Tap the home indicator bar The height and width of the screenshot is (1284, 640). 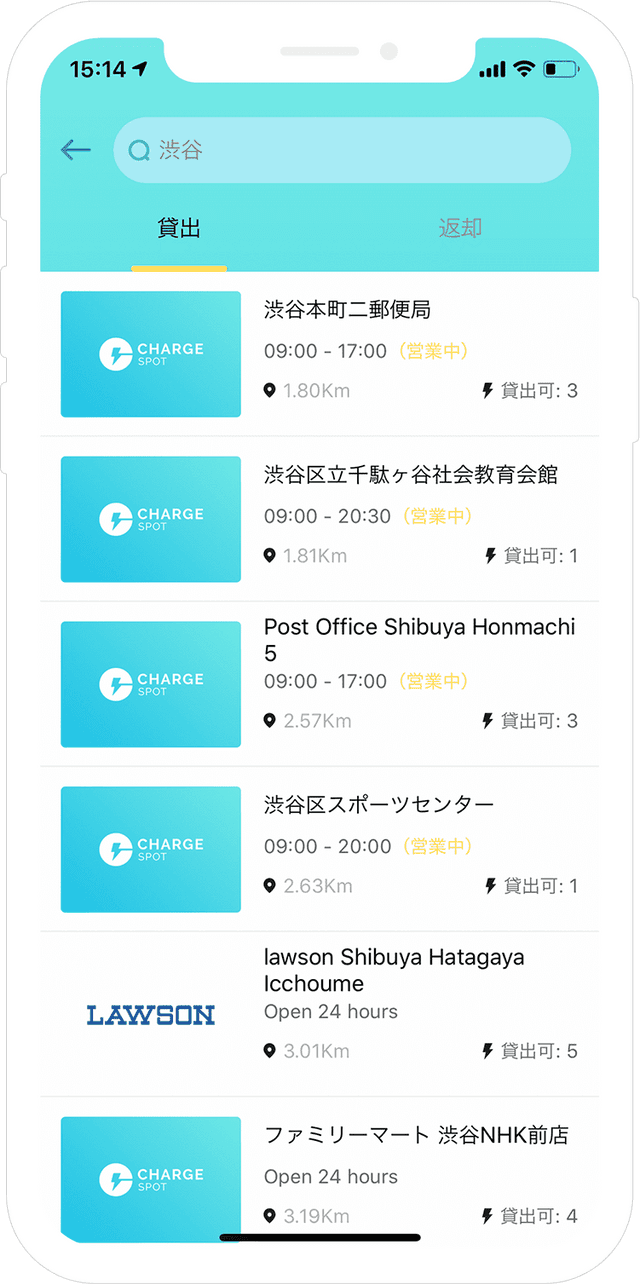320,1238
